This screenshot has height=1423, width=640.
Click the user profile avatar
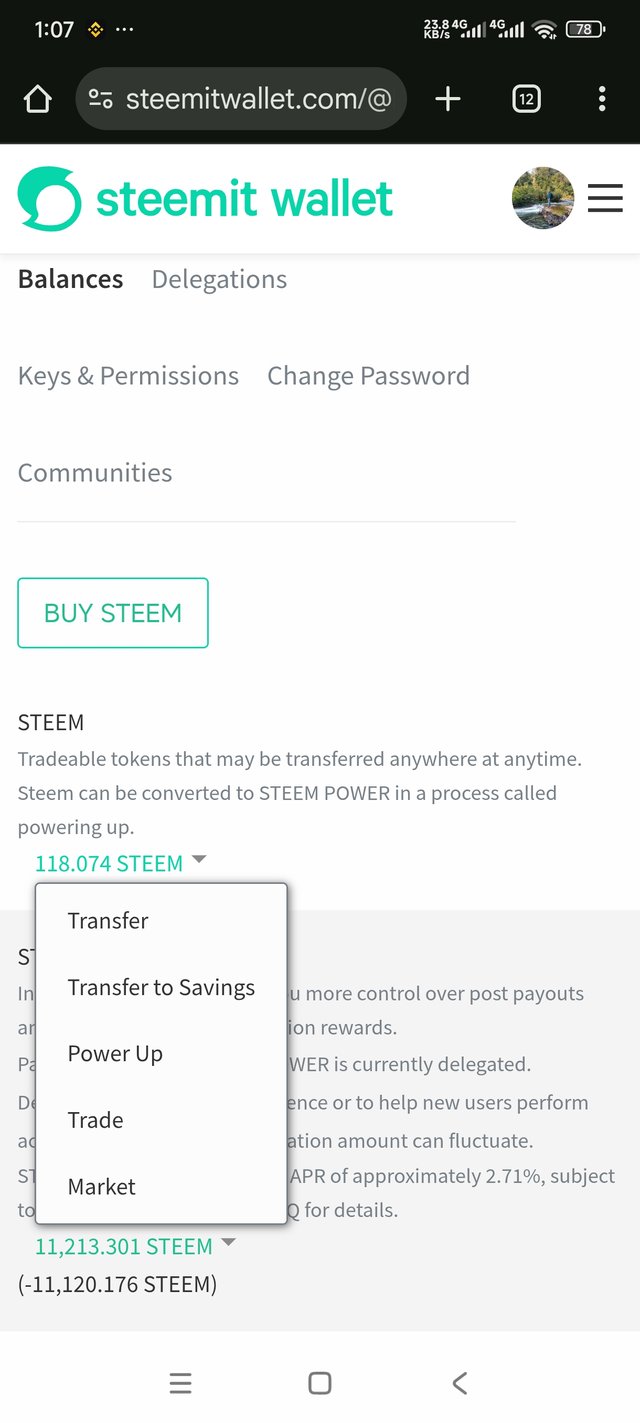[x=543, y=198]
